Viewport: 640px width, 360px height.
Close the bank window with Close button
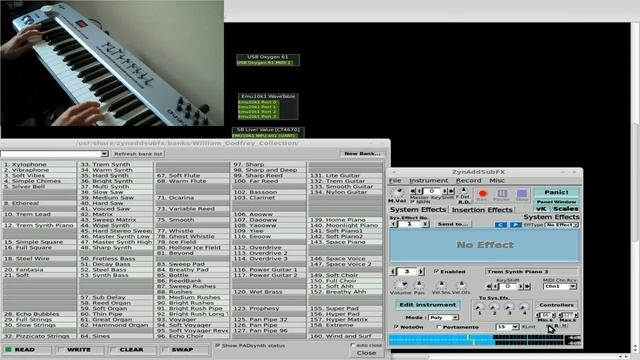click(x=367, y=353)
